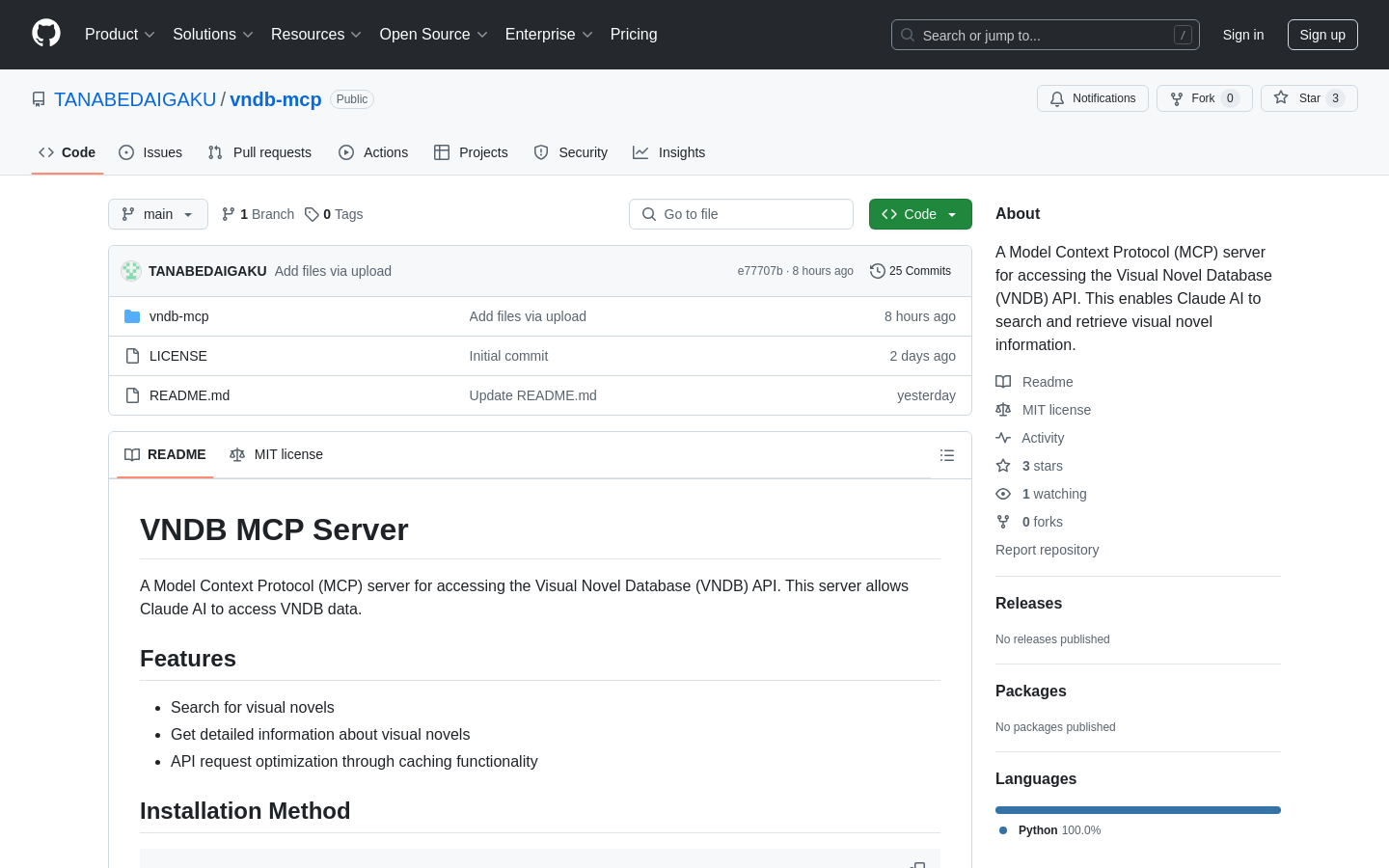Screen dimensions: 1389x868
Task: Click the Initial commit message link
Action: click(x=508, y=356)
